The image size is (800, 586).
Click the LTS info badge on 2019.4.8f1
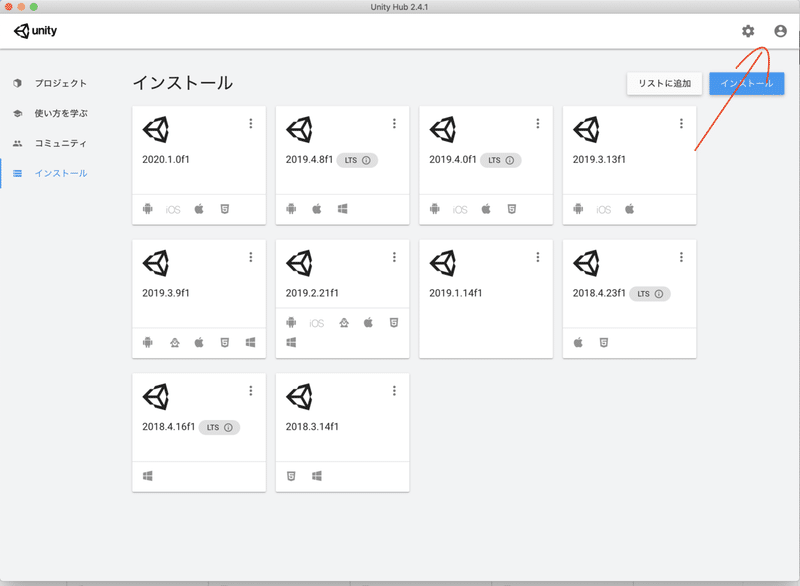366,160
